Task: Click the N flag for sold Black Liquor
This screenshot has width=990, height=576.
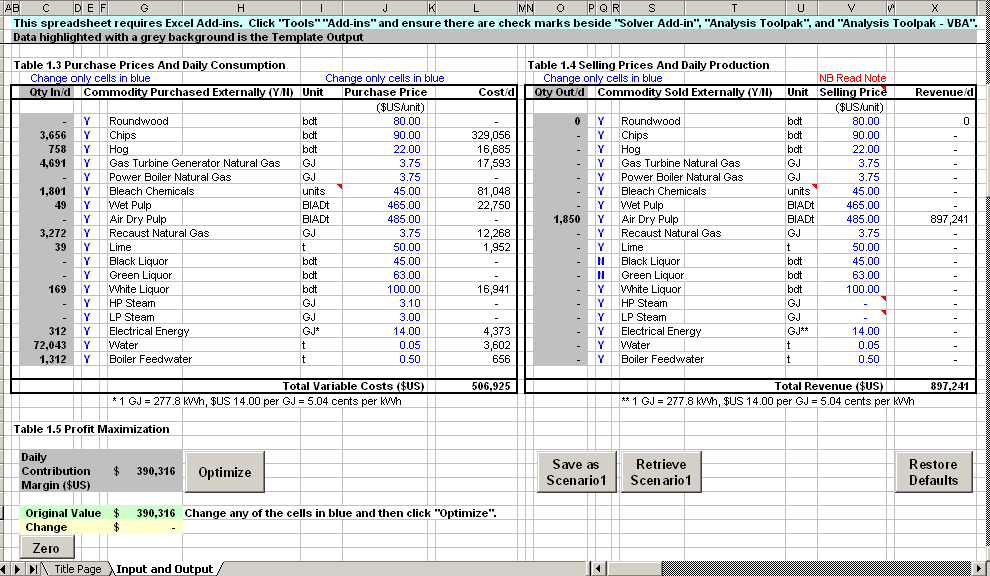Action: click(x=601, y=261)
